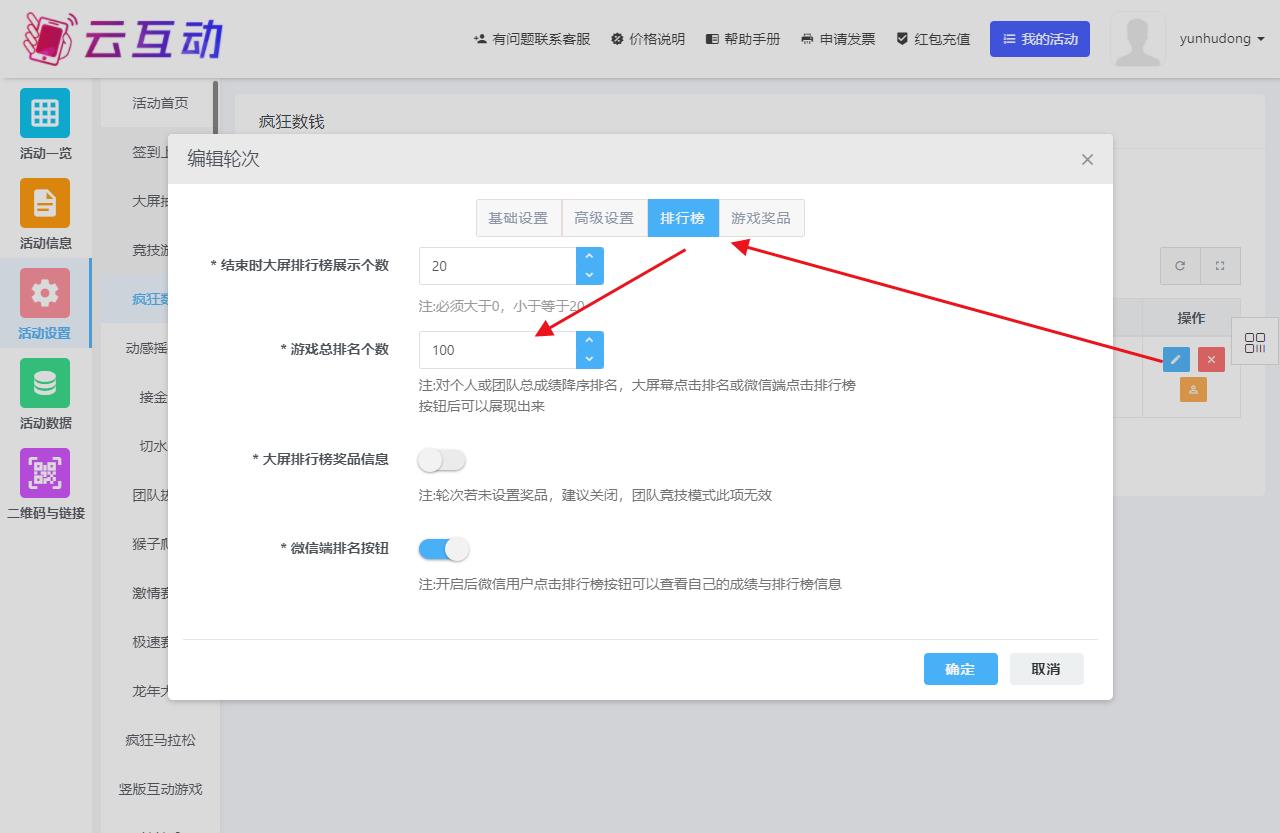The image size is (1280, 833).
Task: Click the 云互动 logo
Action: point(122,38)
